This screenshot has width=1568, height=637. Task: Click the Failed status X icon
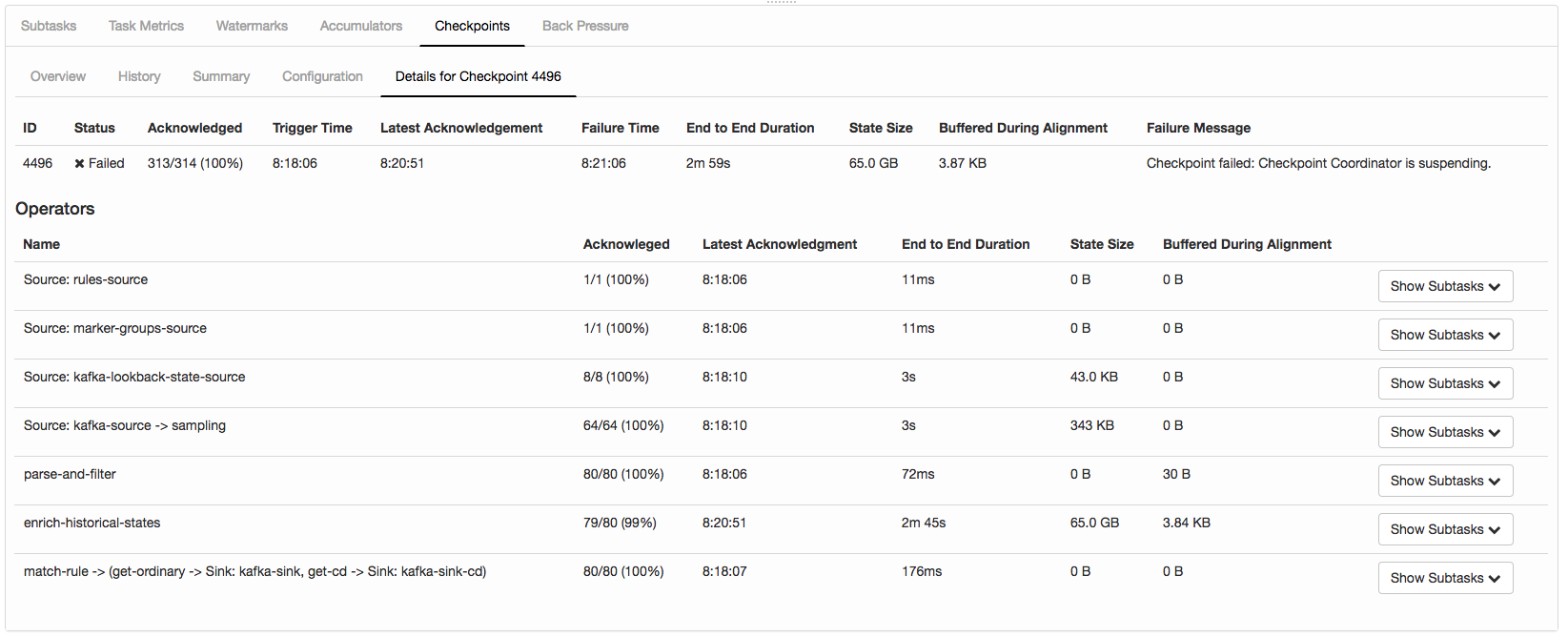[x=80, y=164]
